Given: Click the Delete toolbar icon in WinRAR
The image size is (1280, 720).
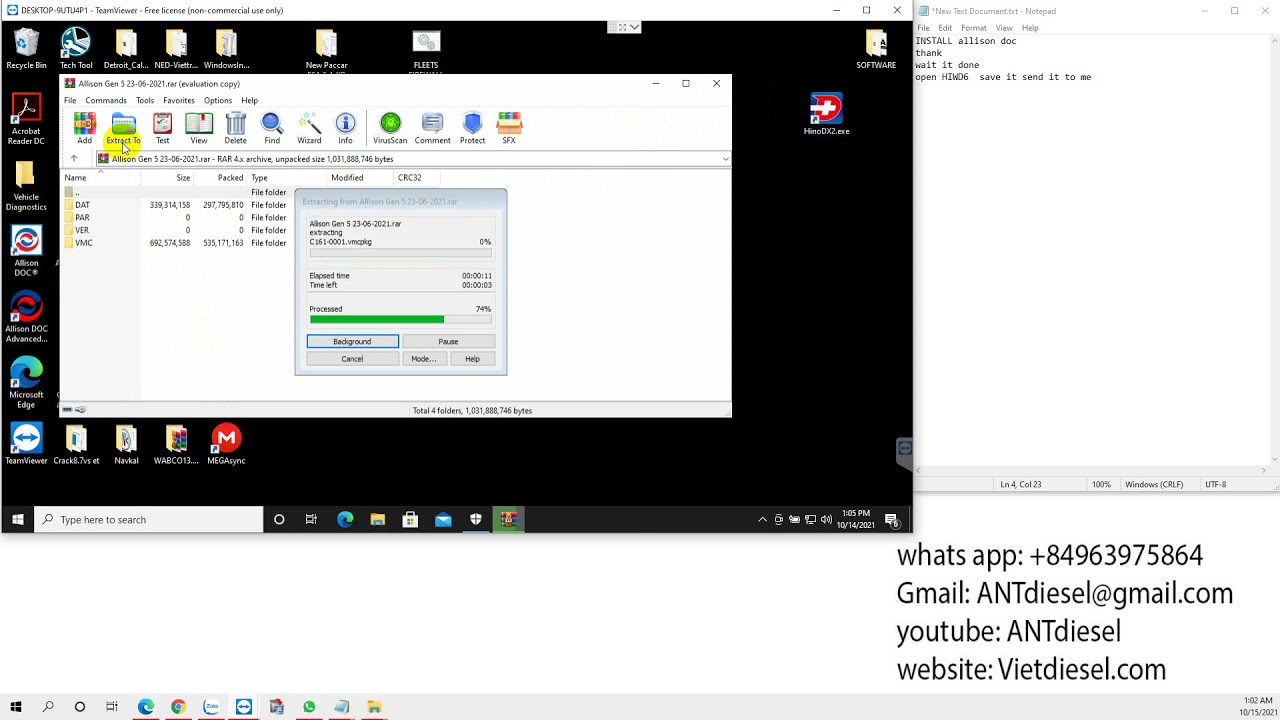Looking at the screenshot, I should [x=235, y=128].
